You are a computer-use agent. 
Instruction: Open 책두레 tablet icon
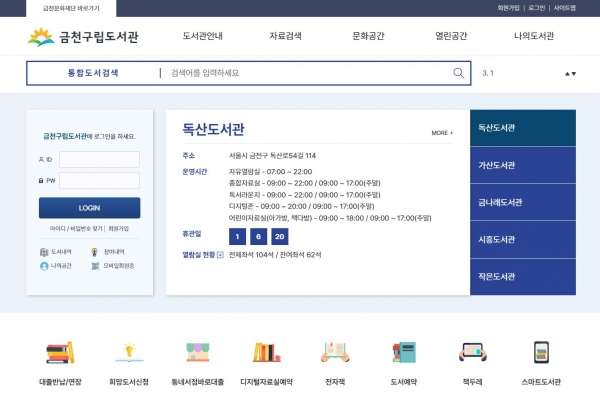473,352
